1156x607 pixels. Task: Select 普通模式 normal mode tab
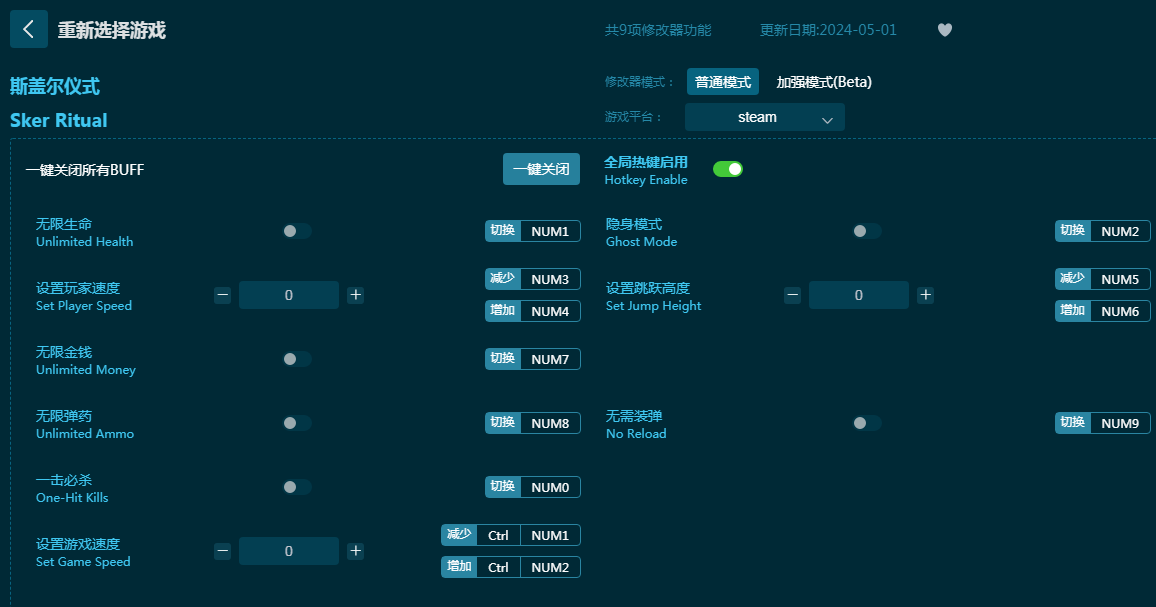tap(722, 82)
